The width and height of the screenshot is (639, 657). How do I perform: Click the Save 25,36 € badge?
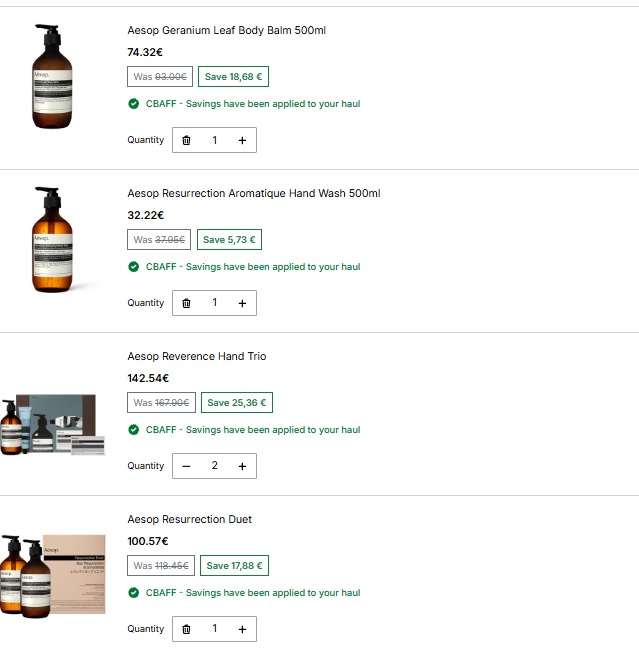click(237, 403)
